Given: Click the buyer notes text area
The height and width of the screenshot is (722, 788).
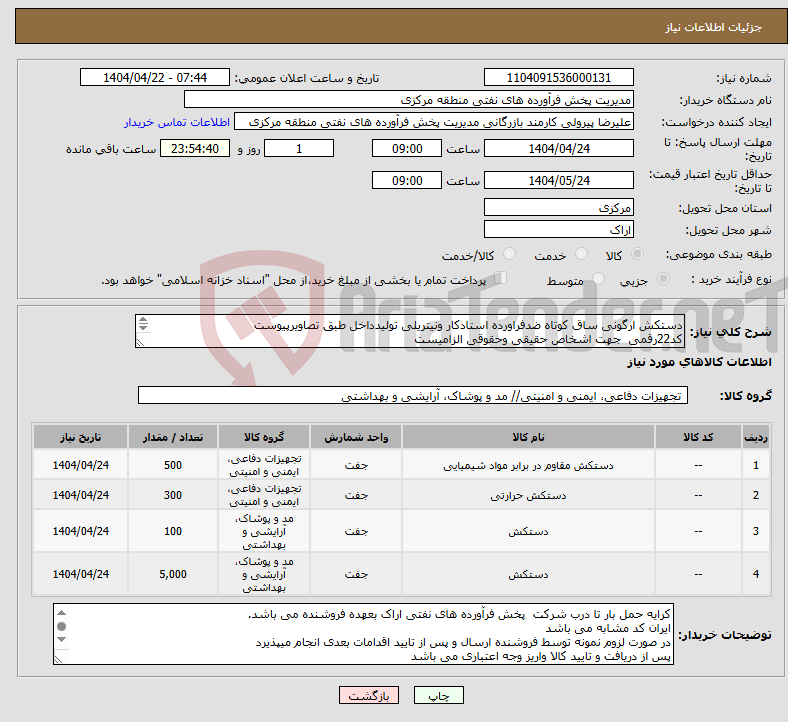Looking at the screenshot, I should coord(363,634).
